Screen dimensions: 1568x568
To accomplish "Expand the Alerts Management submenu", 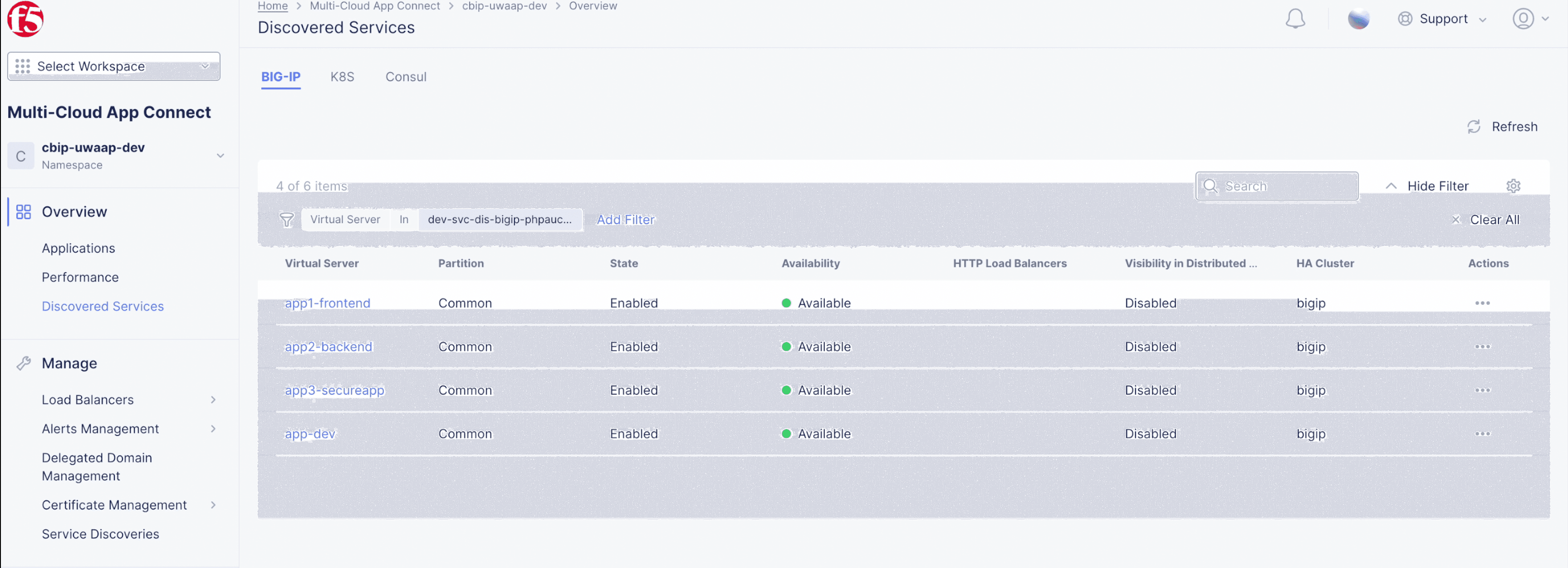I will pos(213,429).
